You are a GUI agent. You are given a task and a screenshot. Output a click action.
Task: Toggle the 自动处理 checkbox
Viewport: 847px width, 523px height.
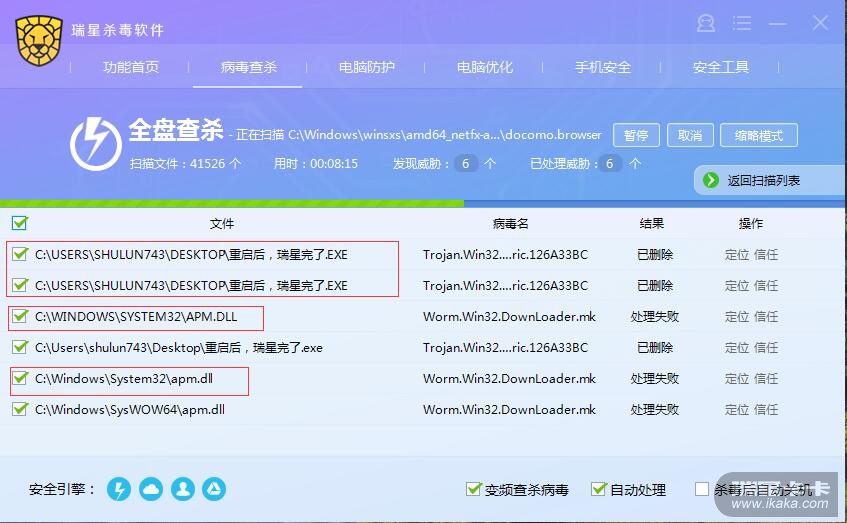(x=599, y=489)
